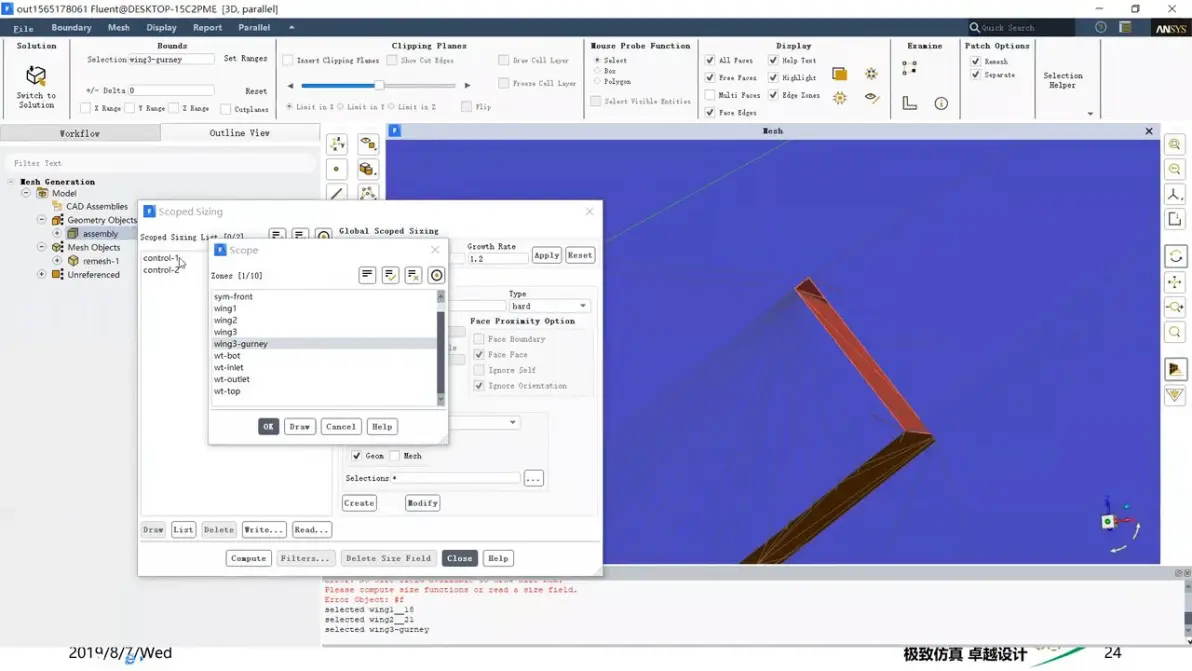
Task: Click the layout icon next to Quick Search
Action: (1126, 27)
